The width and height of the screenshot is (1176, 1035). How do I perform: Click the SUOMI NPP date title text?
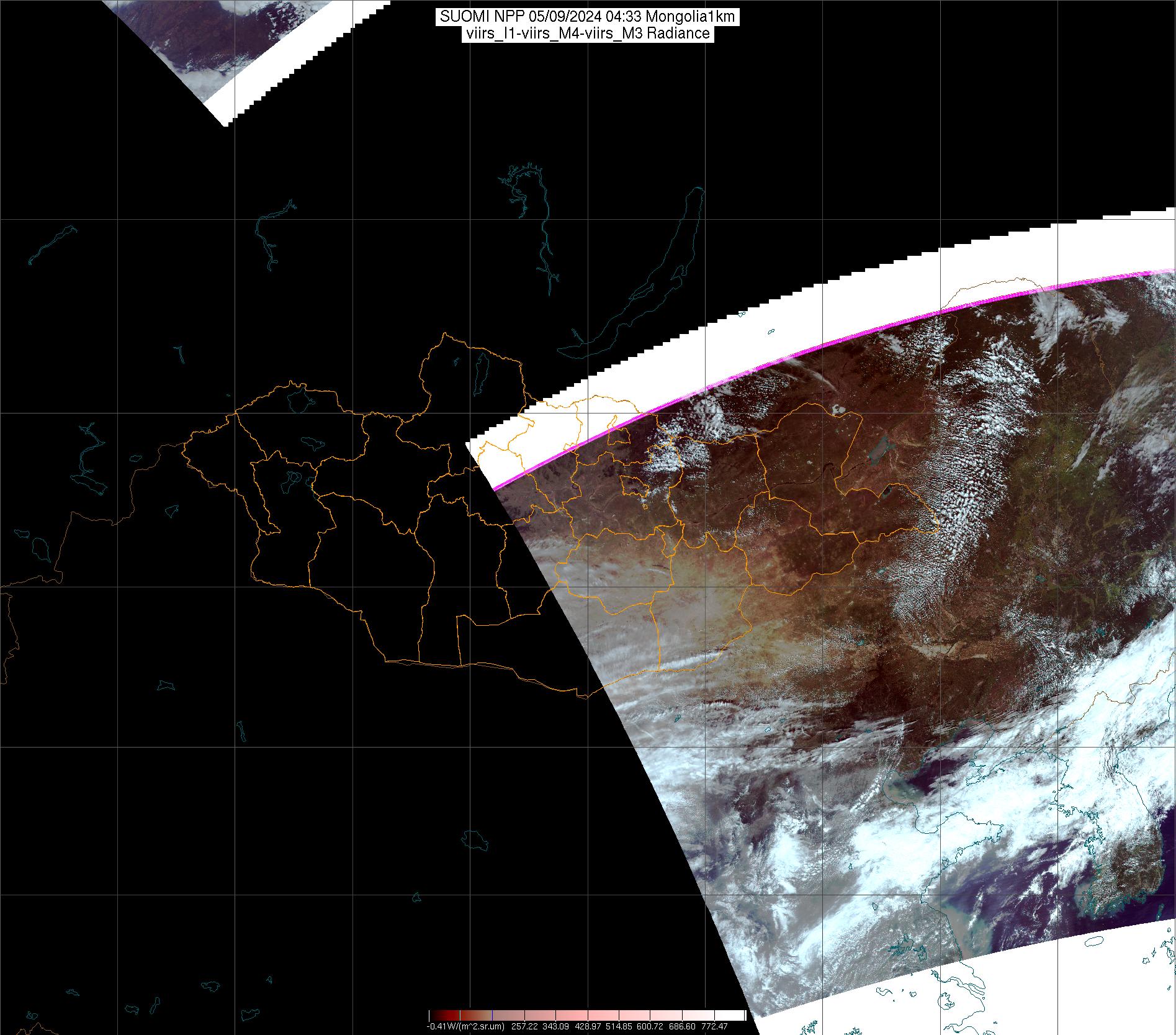[x=587, y=17]
